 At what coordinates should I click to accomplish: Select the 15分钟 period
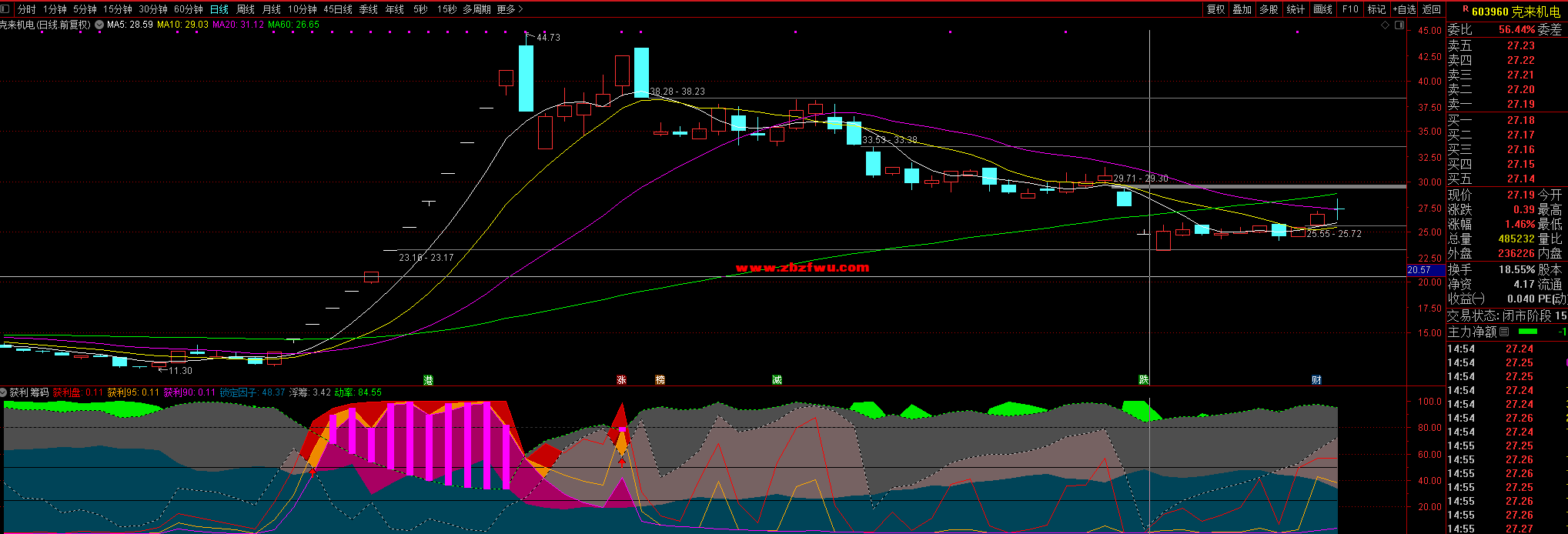[x=118, y=9]
